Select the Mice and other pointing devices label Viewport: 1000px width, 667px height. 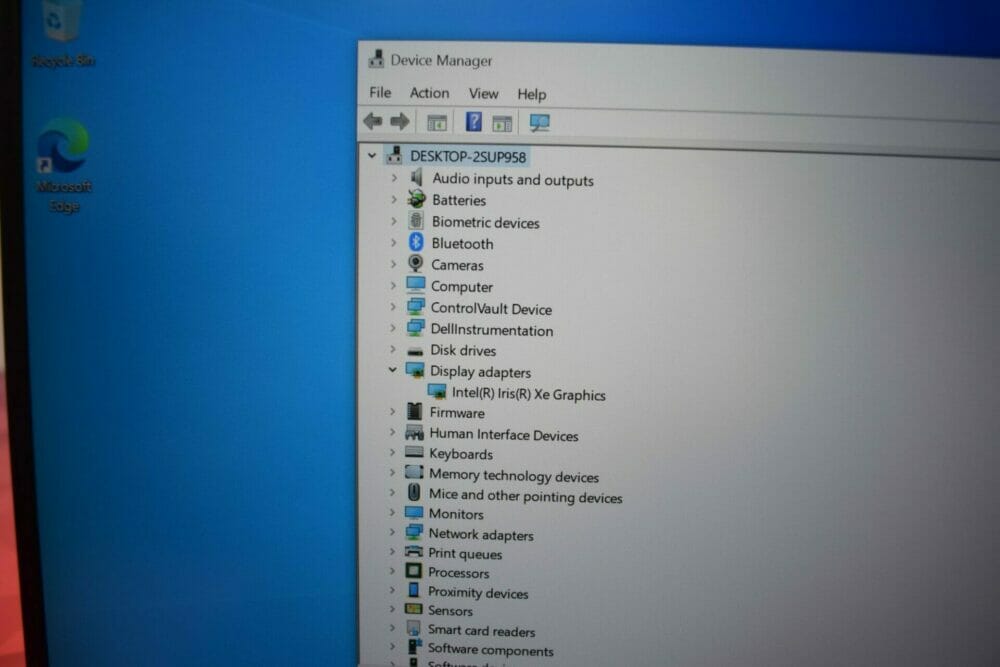click(526, 496)
